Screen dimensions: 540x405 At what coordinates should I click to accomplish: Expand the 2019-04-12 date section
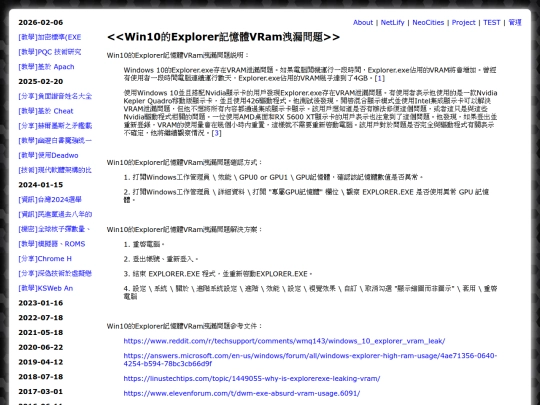[x=41, y=362]
